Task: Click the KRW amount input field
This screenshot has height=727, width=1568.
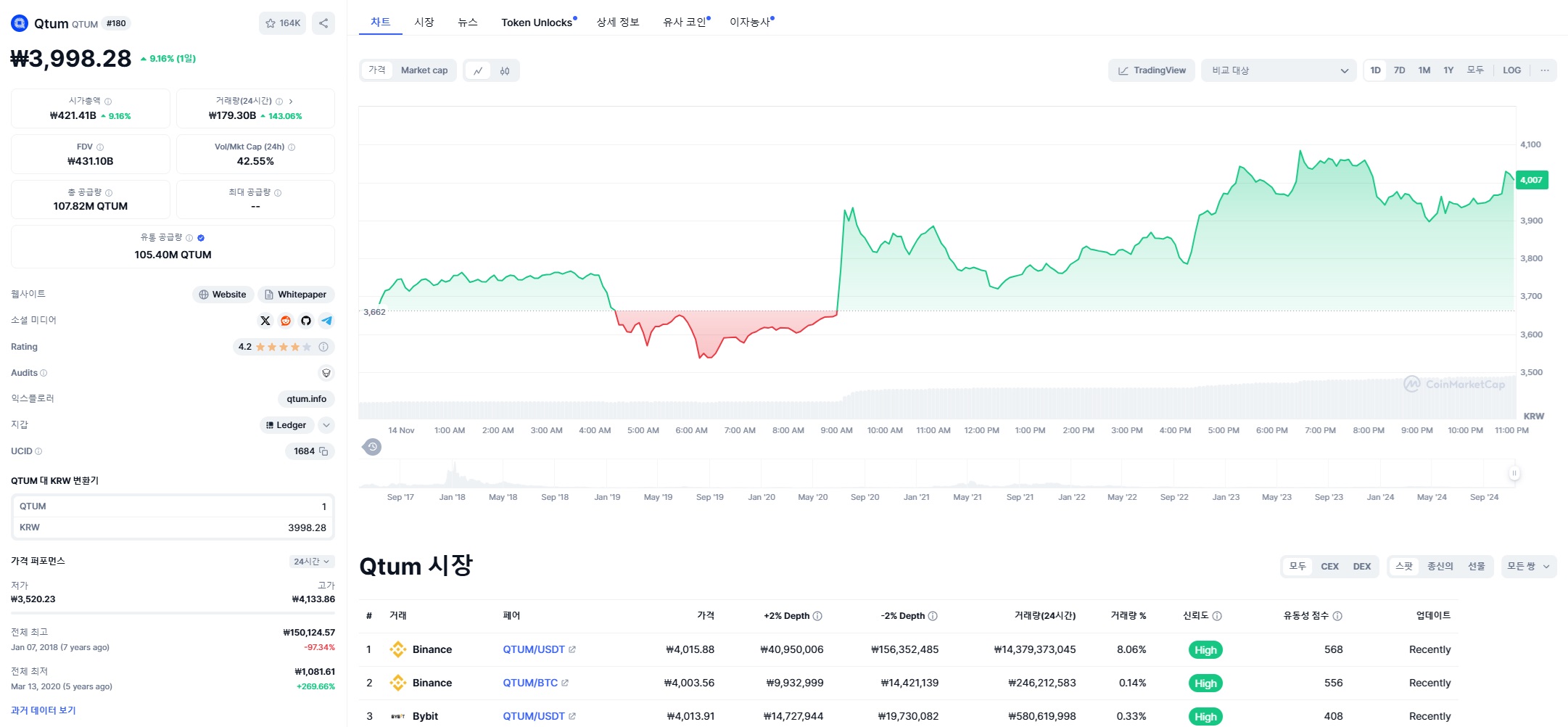Action: 173,527
